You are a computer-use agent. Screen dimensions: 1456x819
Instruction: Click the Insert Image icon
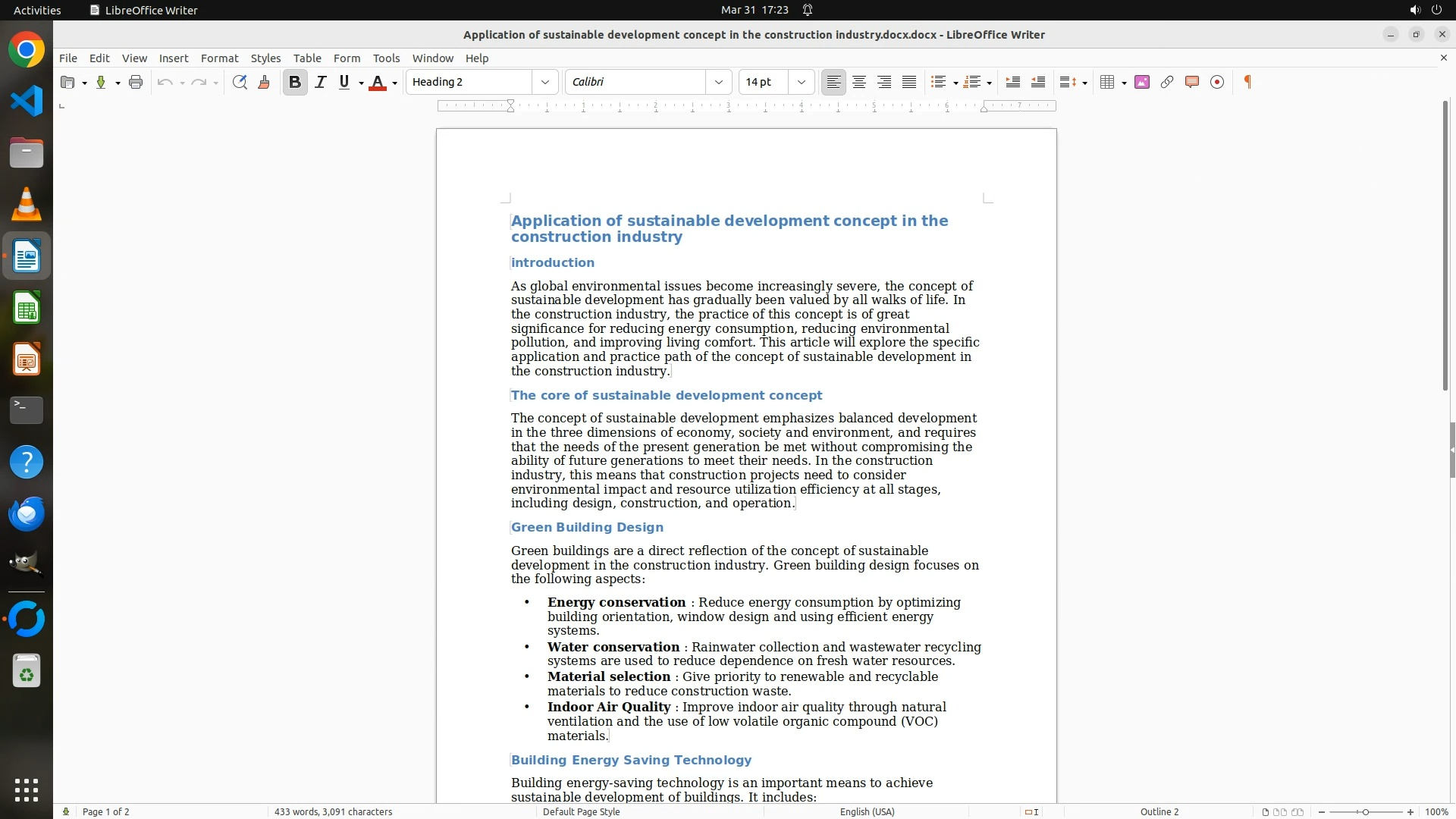pyautogui.click(x=1142, y=82)
